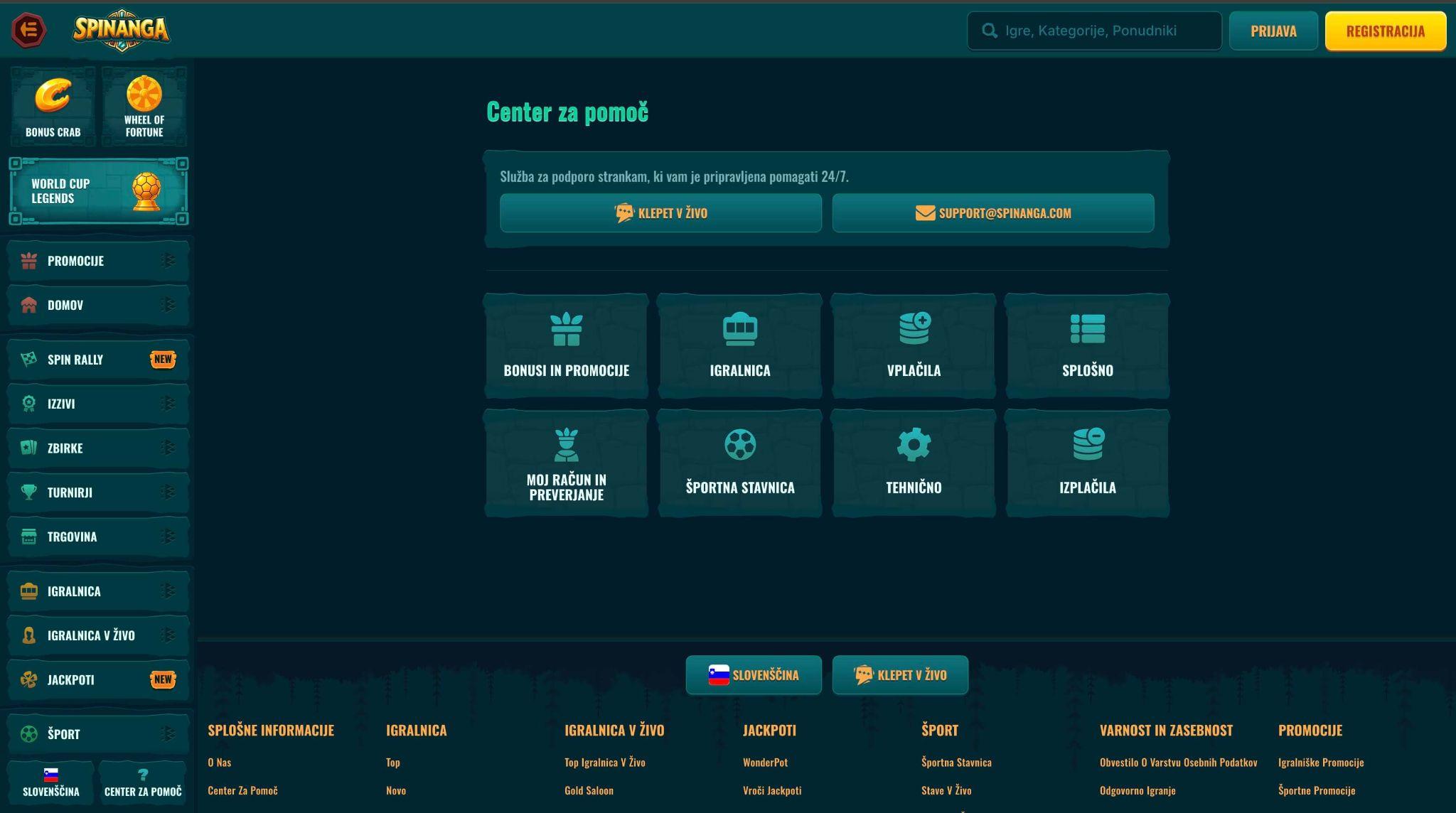Focus the Igre, Kategorije, Ponudniki search field
Screen dimensions: 1456x813
click(1094, 31)
